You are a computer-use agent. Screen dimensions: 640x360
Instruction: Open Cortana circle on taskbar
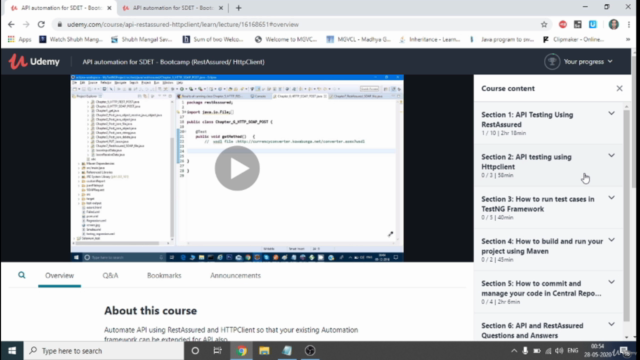[x=195, y=351]
